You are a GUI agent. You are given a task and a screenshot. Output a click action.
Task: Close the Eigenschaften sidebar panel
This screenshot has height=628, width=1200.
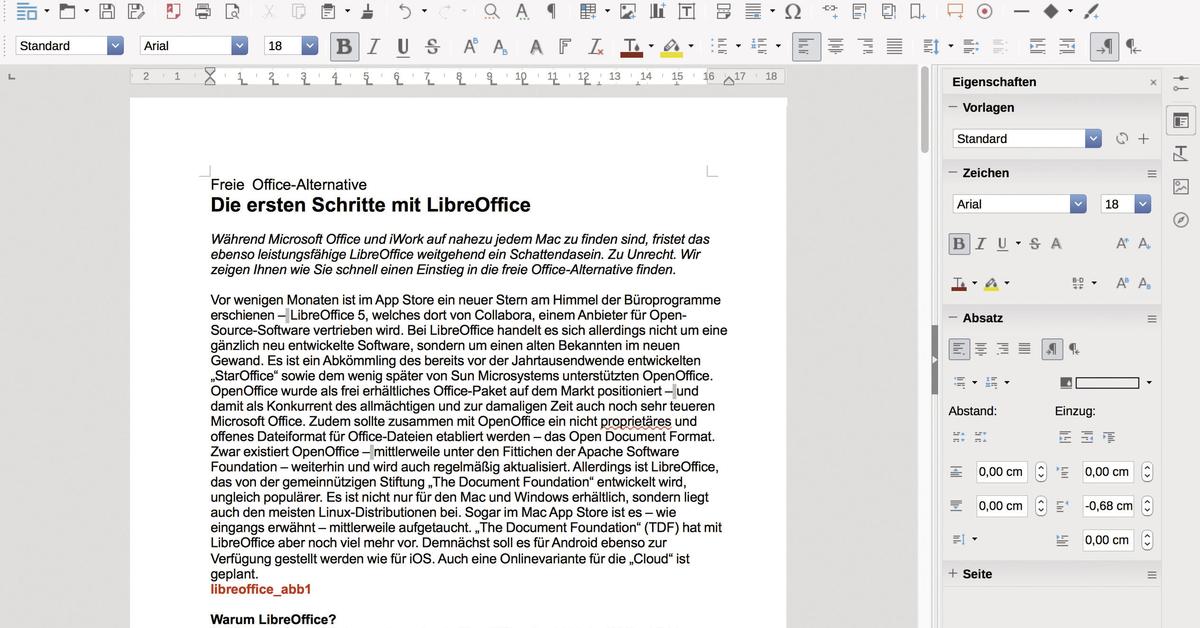pos(1152,82)
